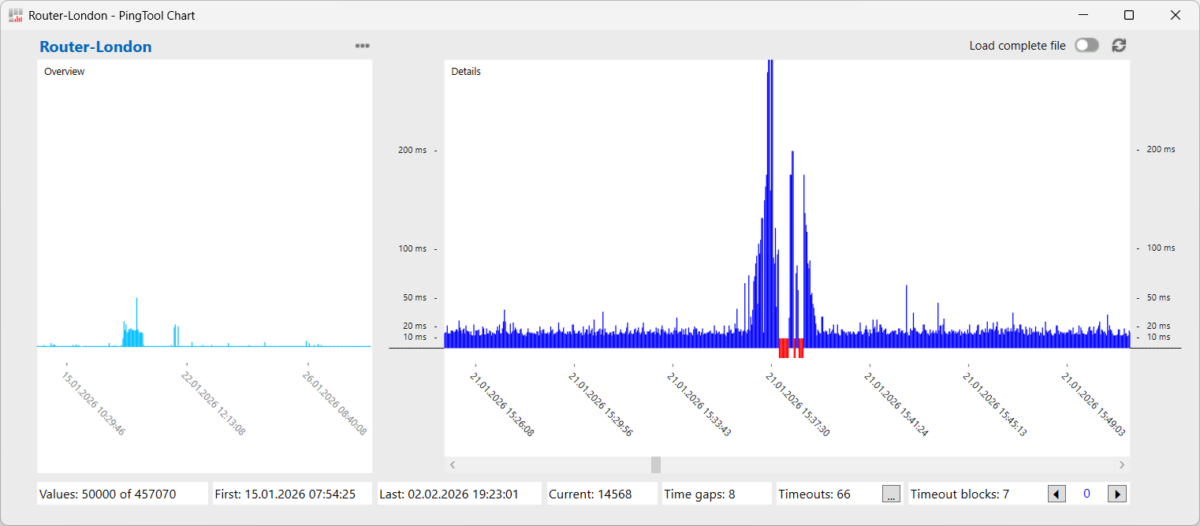Click the Overview panel label
The width and height of the screenshot is (1200, 526).
click(x=64, y=71)
